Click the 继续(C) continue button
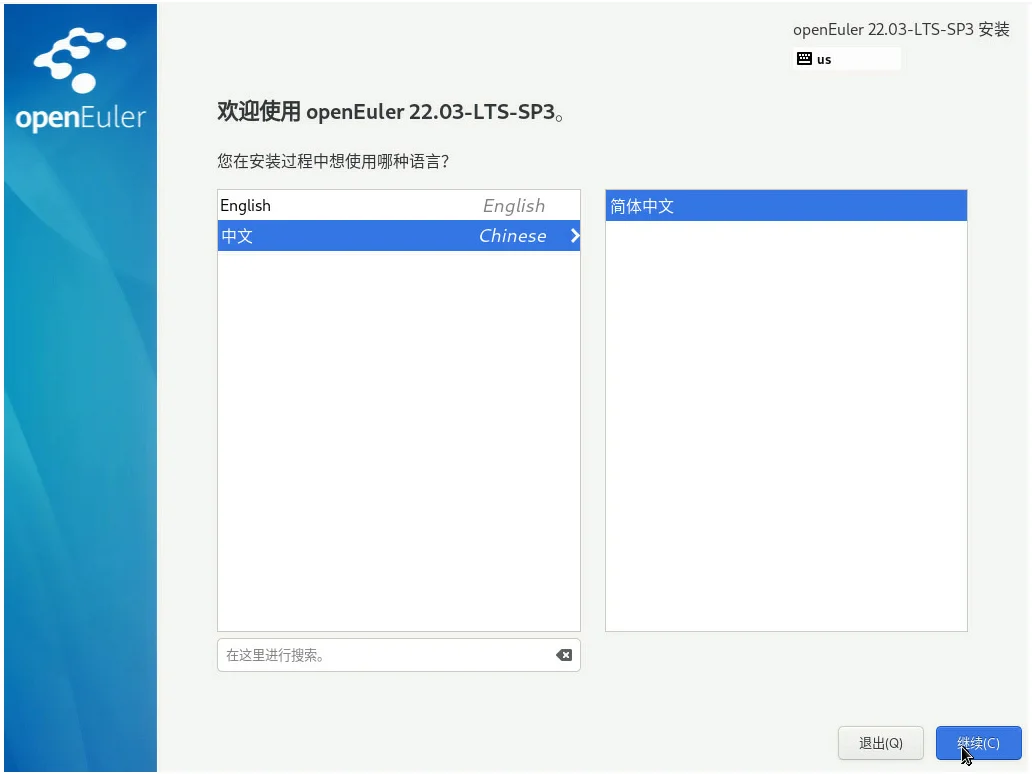 click(979, 743)
